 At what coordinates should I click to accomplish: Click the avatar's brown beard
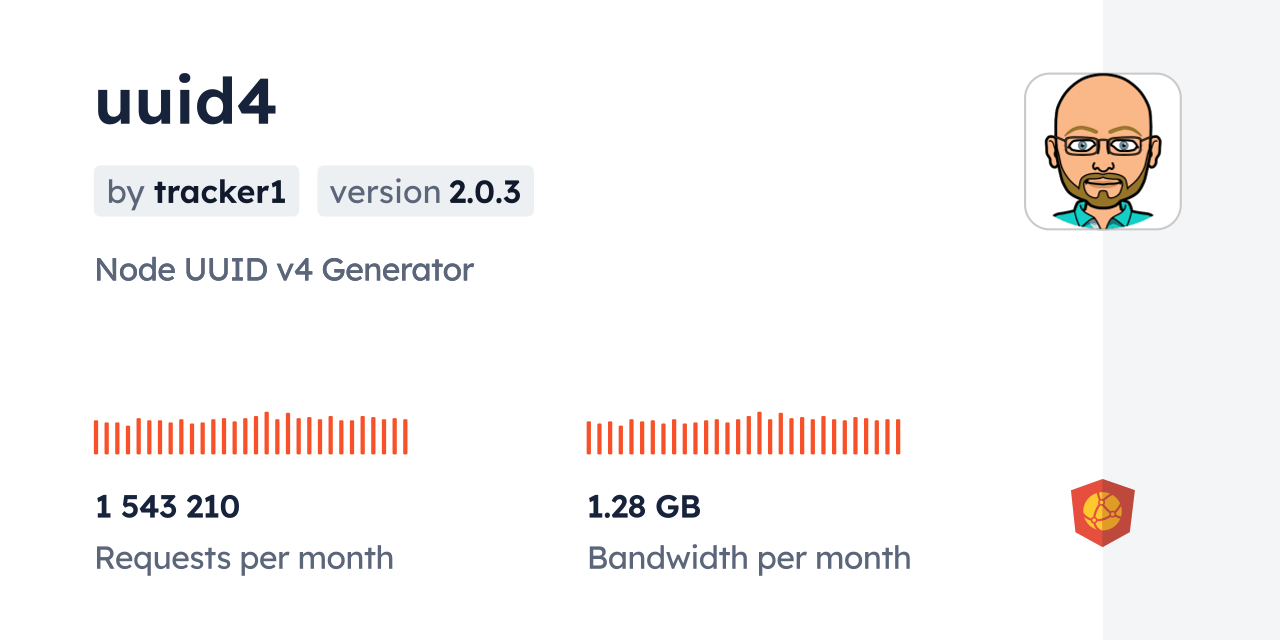[x=1102, y=193]
